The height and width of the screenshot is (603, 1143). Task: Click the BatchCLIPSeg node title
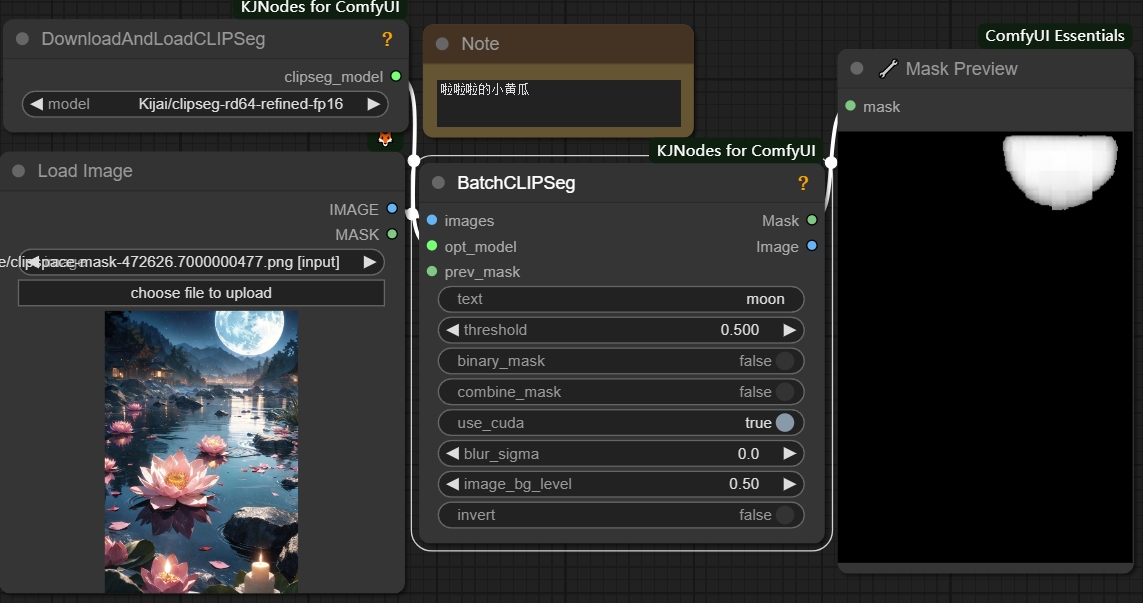tap(516, 183)
